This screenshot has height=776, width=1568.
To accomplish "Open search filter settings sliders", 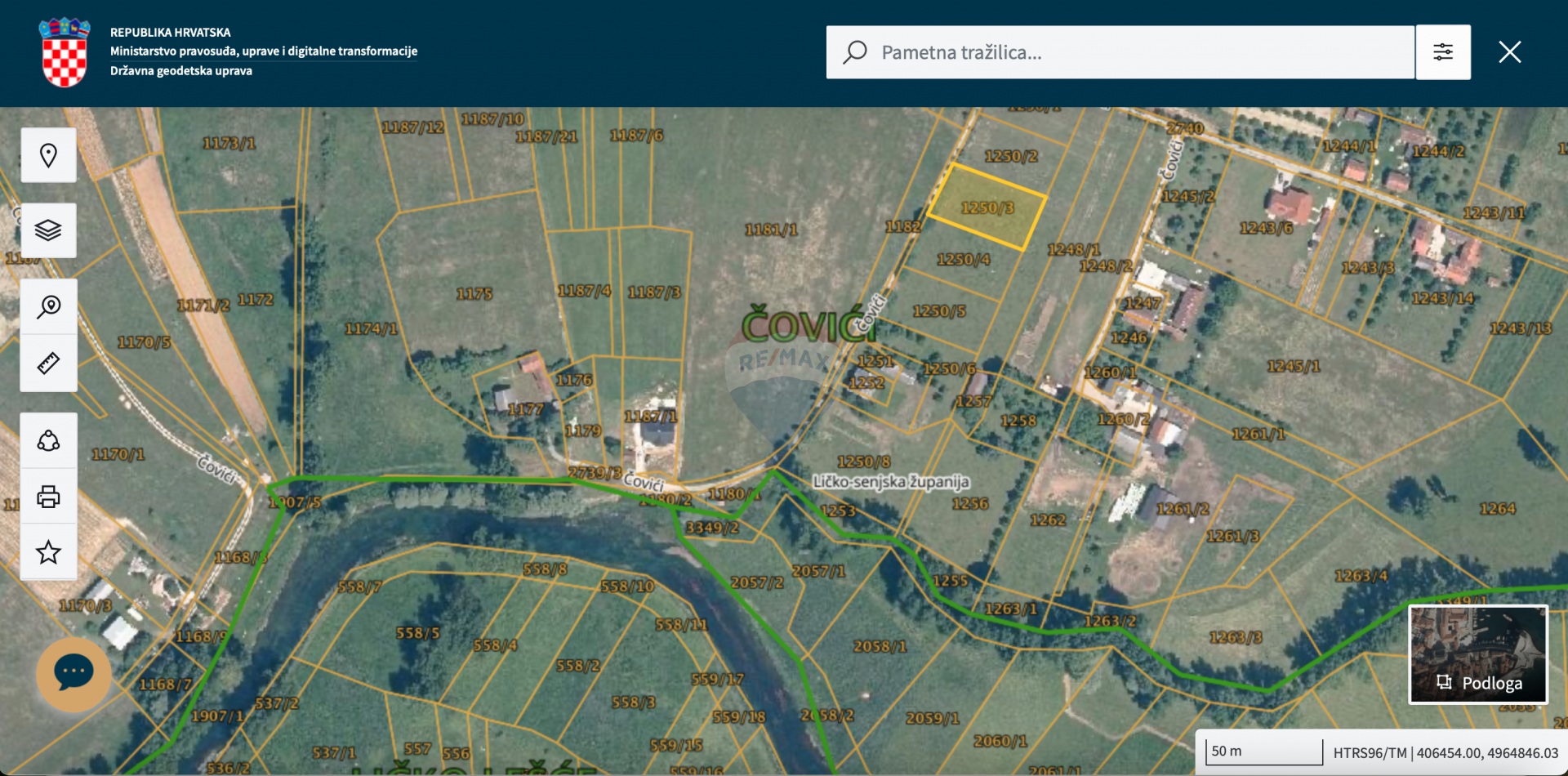I will coord(1443,52).
